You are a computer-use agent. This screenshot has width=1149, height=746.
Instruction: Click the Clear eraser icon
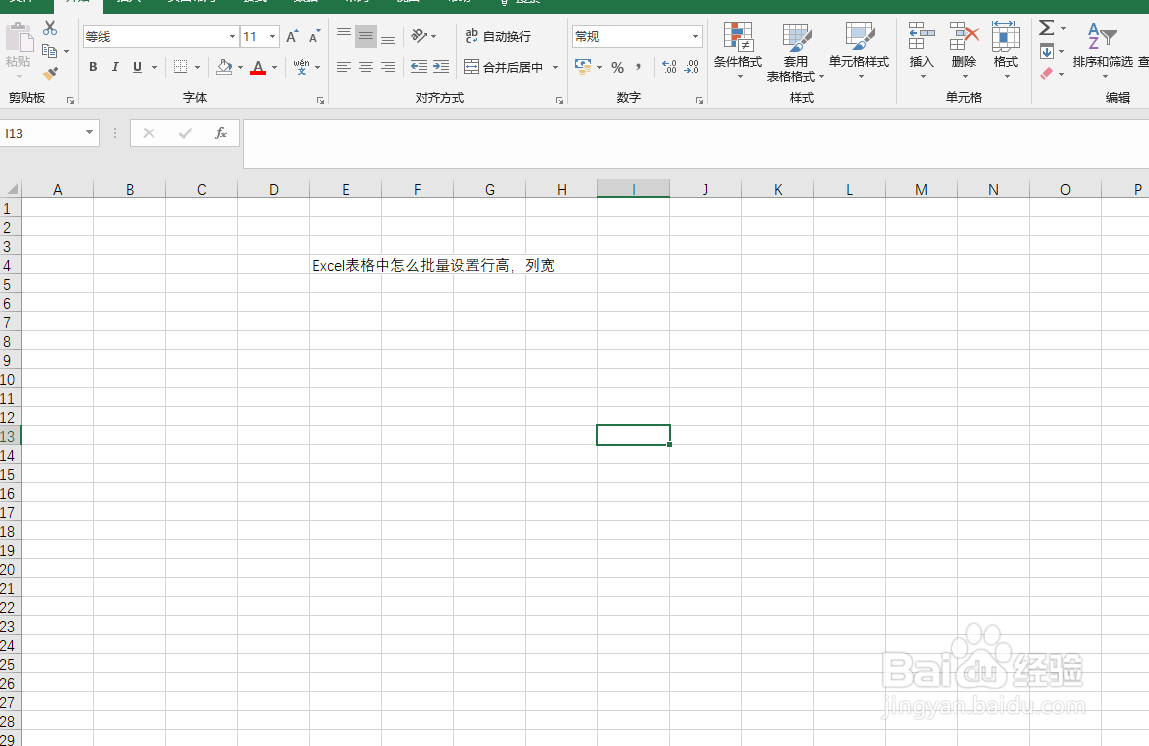(x=1047, y=73)
